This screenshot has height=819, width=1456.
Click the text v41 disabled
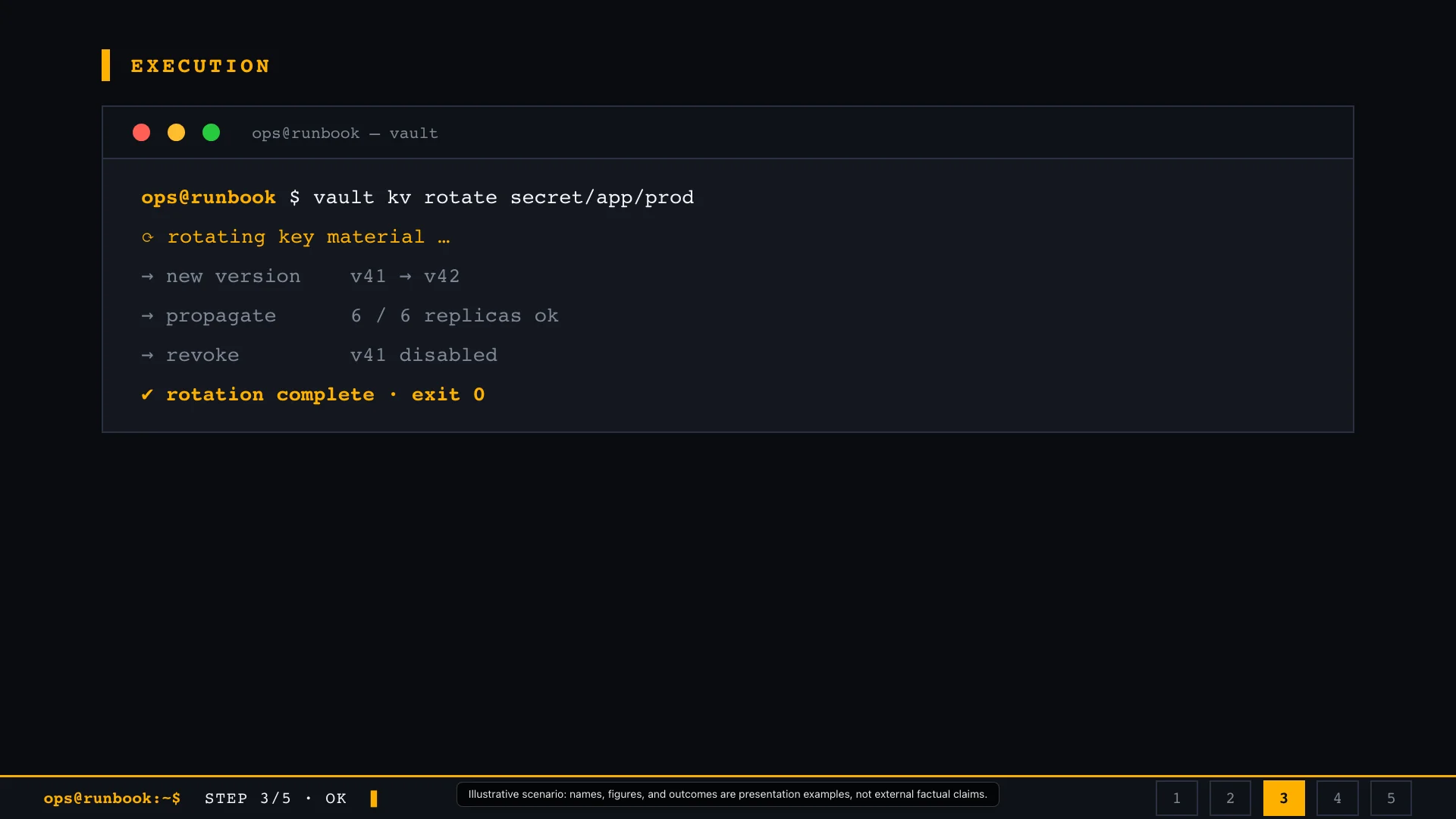424,356
